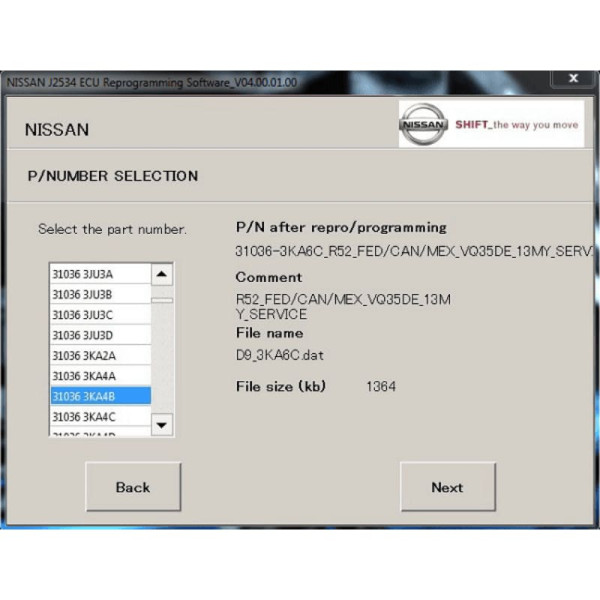The image size is (600, 600).
Task: Click the window title bar text
Action: [x=152, y=81]
